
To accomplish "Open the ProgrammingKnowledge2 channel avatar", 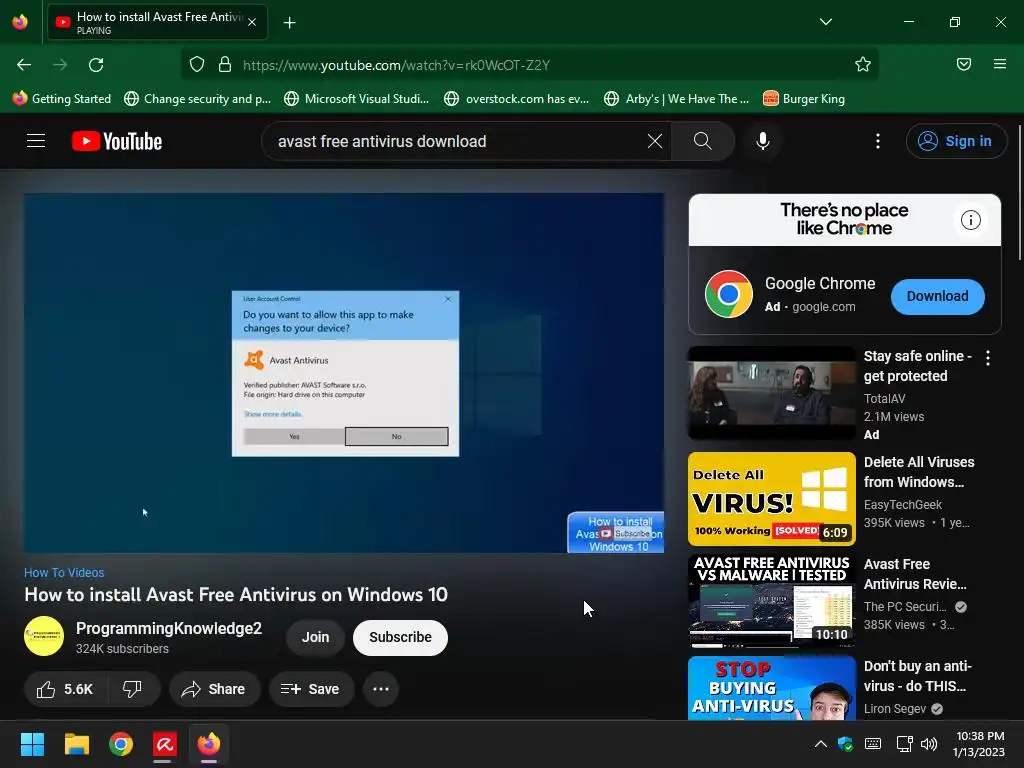I will pos(44,636).
